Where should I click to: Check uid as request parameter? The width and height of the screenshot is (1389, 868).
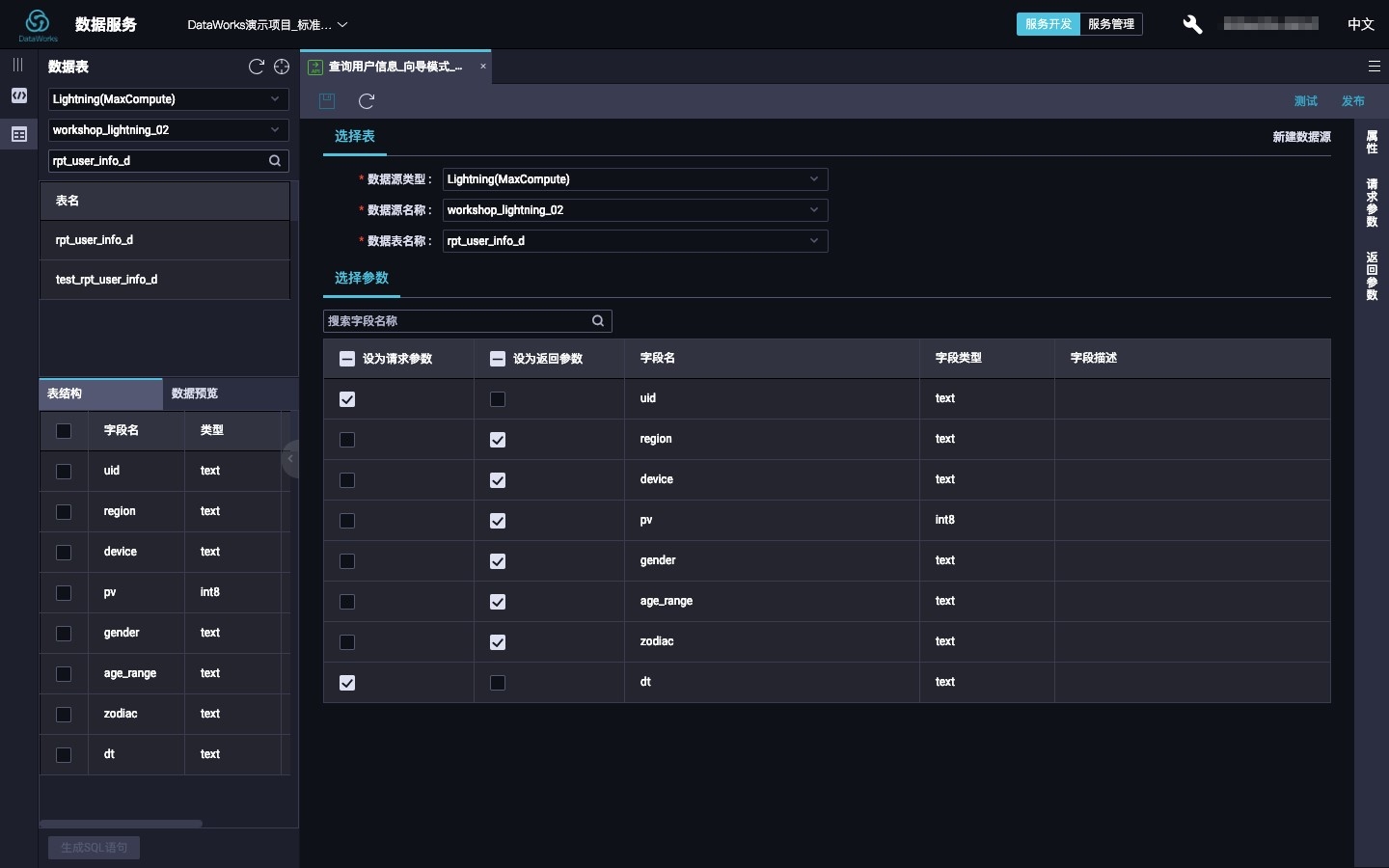[x=347, y=399]
